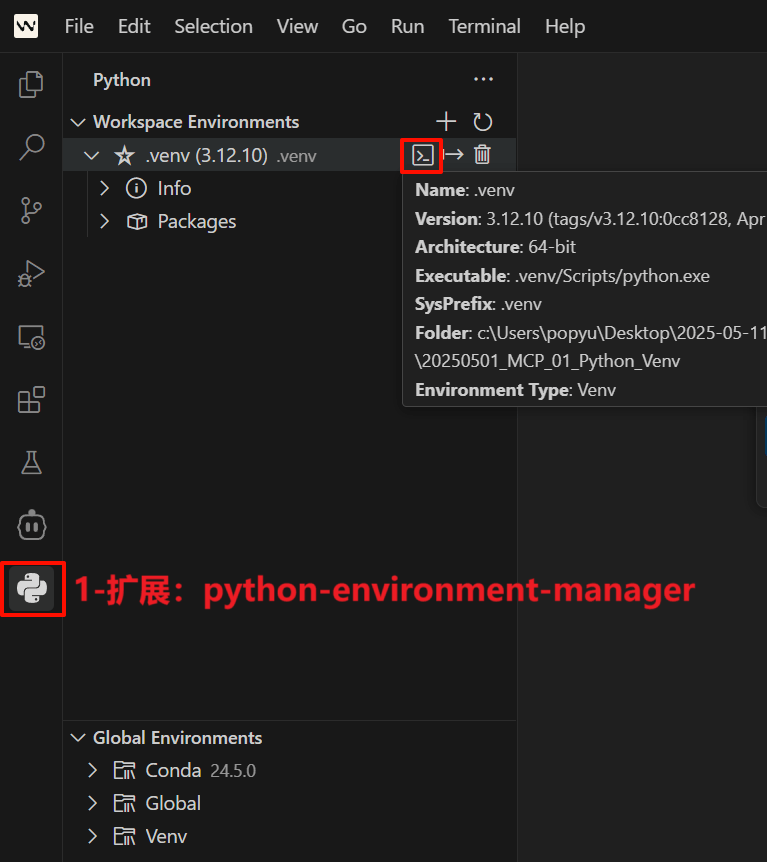Click the Python panel title

tap(122, 80)
